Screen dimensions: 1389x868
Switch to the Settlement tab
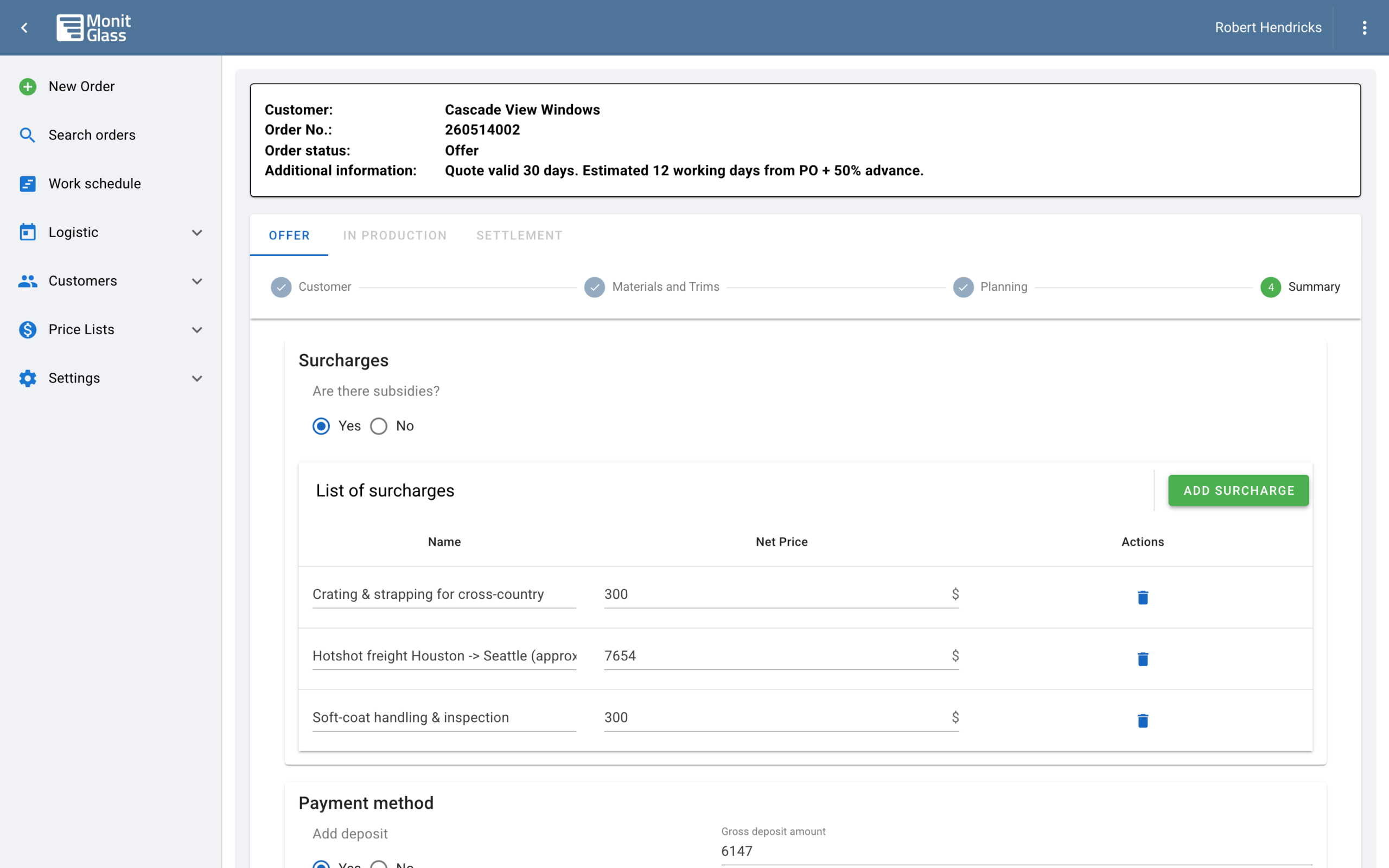pyautogui.click(x=519, y=235)
